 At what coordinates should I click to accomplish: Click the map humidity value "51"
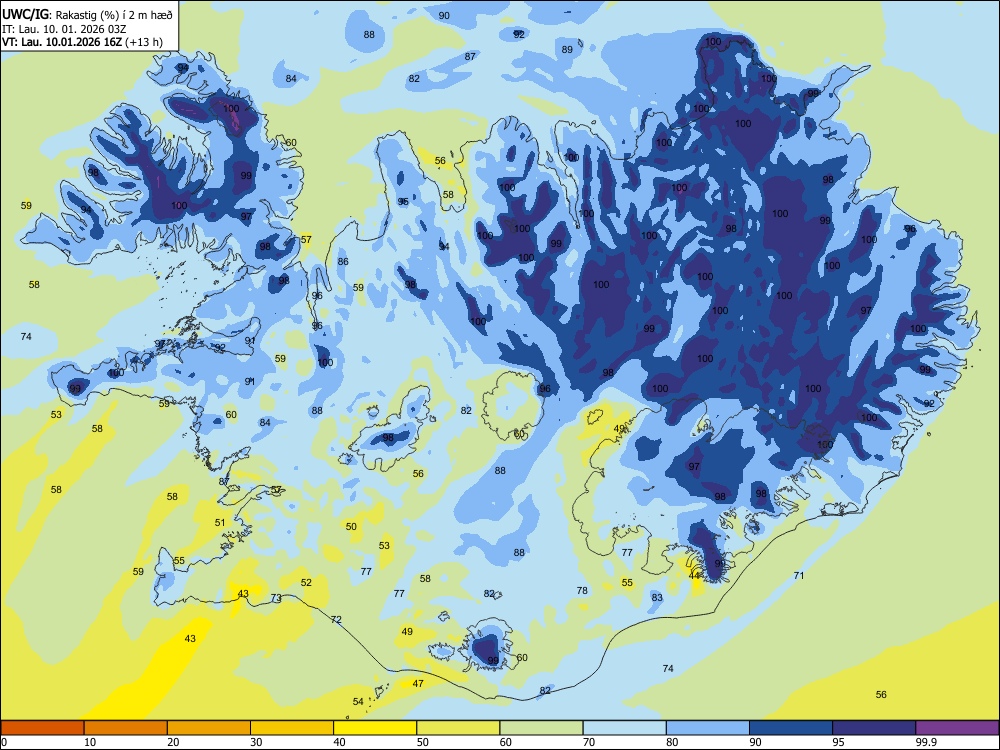pyautogui.click(x=220, y=522)
